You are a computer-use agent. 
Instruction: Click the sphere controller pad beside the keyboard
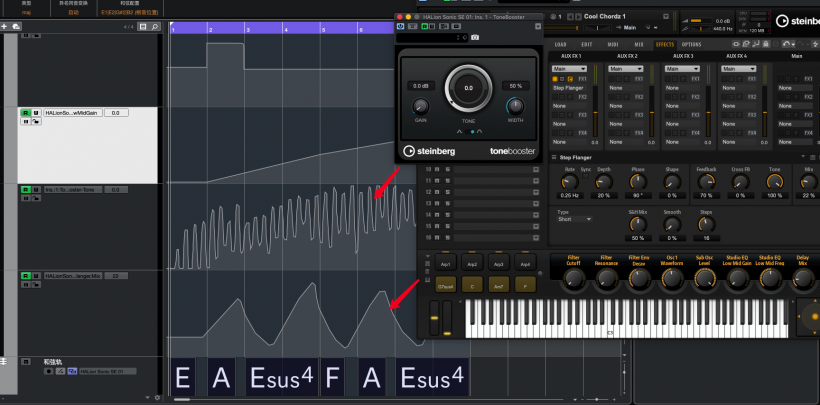tap(810, 317)
